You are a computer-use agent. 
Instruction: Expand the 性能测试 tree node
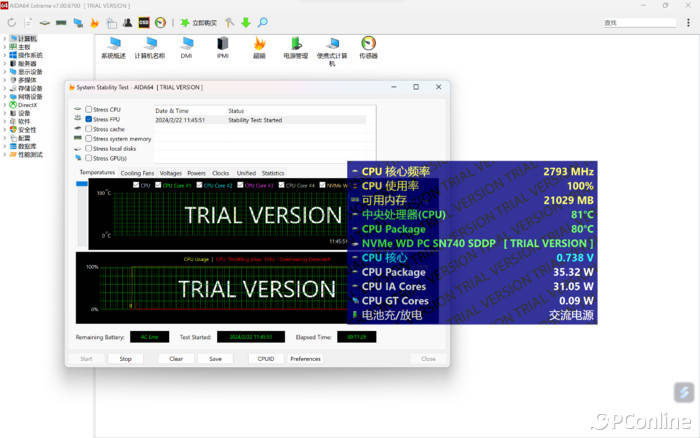[x=5, y=154]
